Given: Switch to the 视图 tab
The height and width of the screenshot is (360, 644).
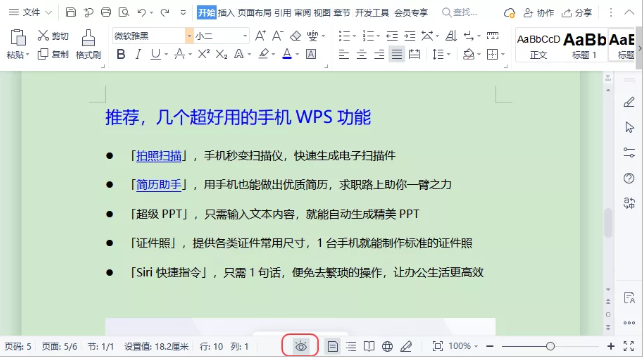Looking at the screenshot, I should [322, 13].
